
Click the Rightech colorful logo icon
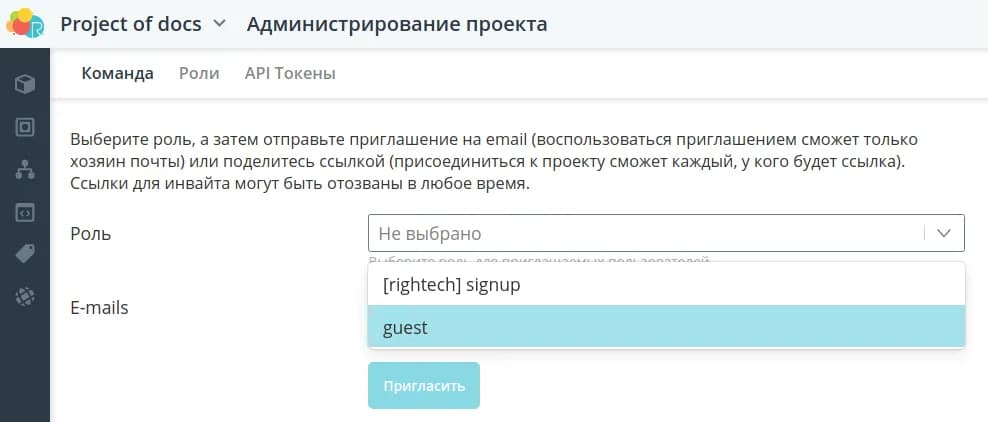coord(25,23)
